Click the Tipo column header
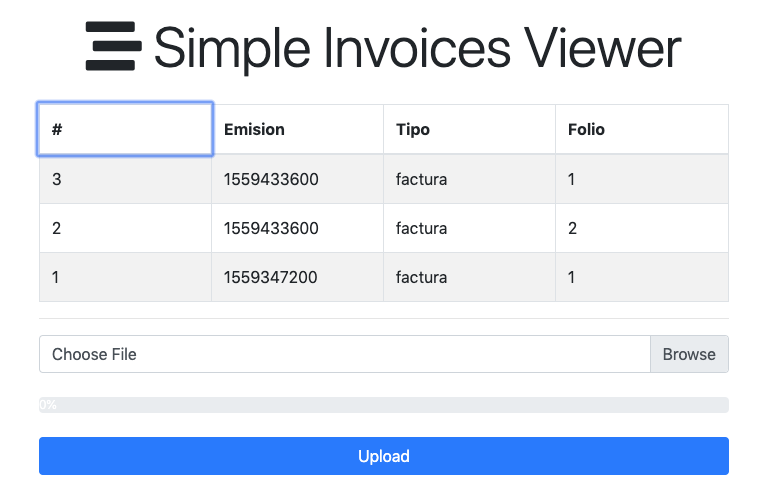Image resolution: width=765 pixels, height=502 pixels. (x=469, y=129)
